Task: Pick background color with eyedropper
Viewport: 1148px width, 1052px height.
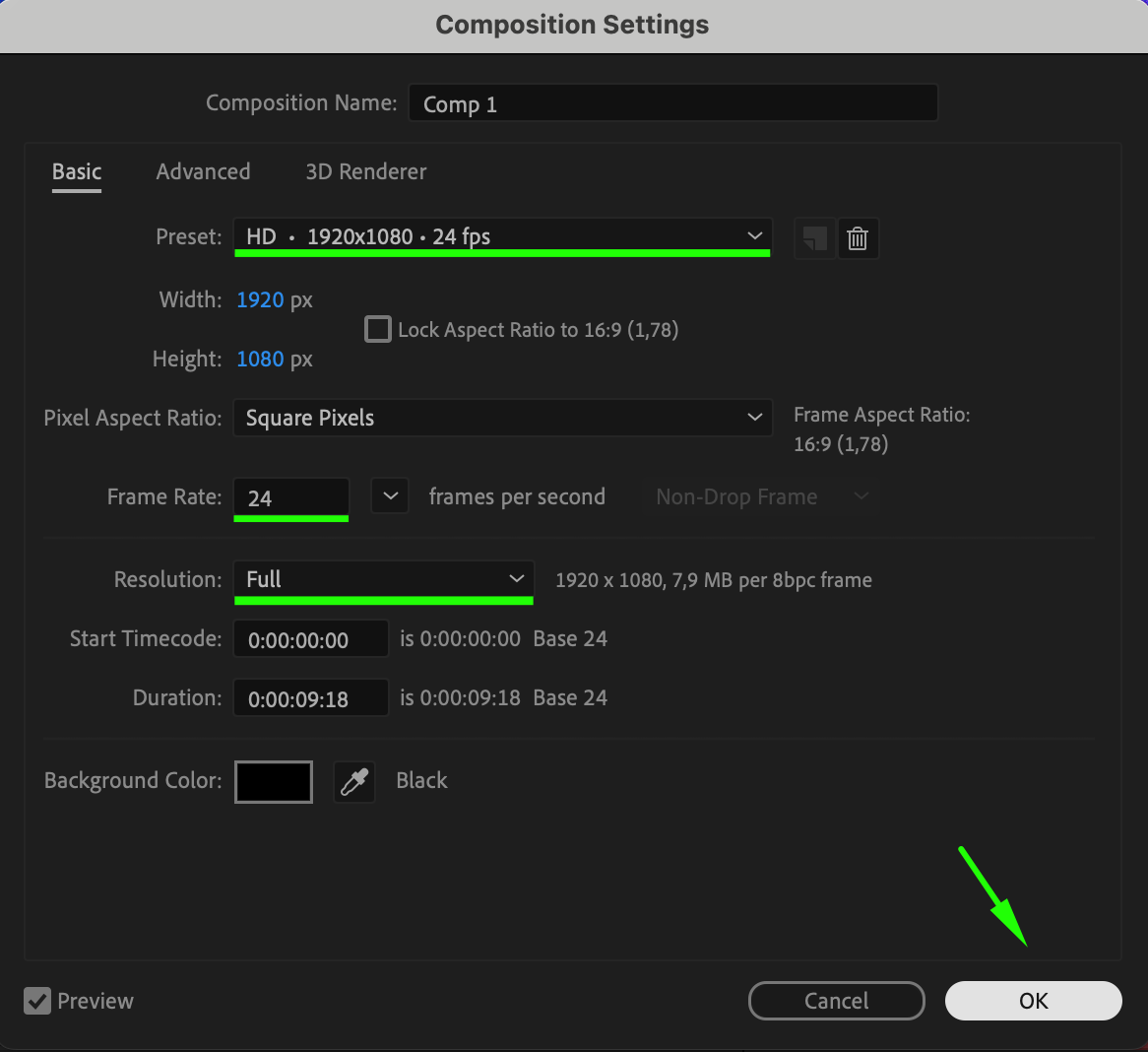Action: coord(354,781)
